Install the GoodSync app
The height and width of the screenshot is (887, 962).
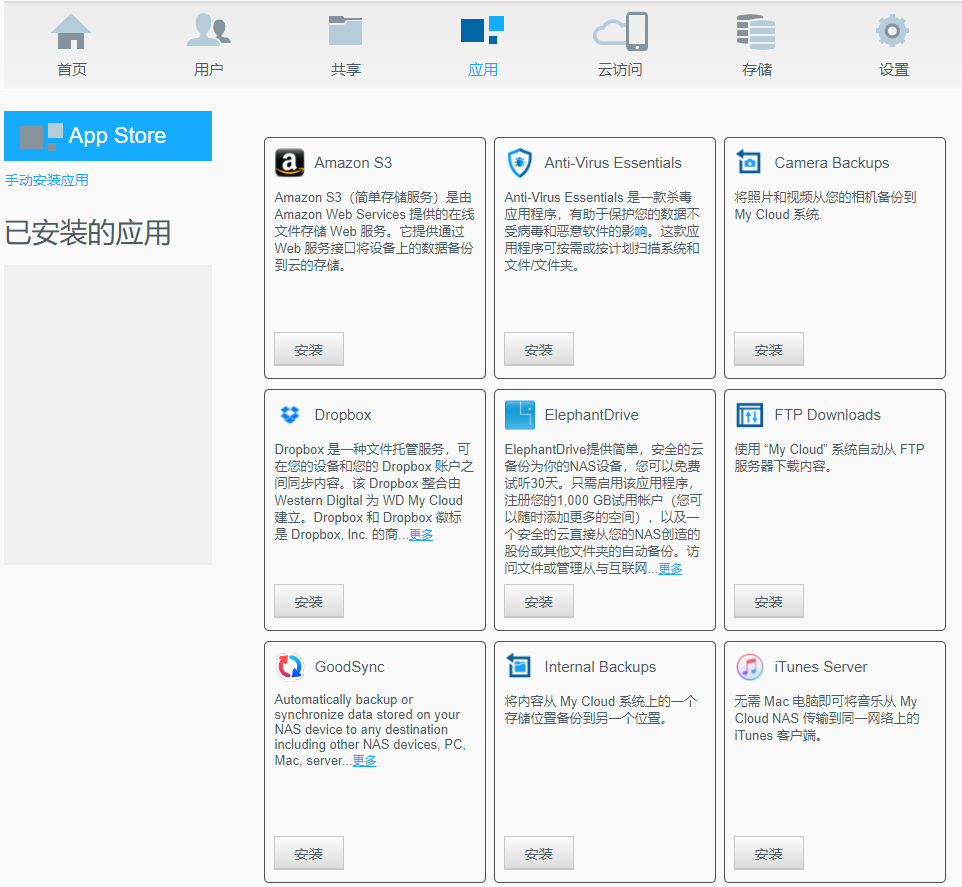309,853
